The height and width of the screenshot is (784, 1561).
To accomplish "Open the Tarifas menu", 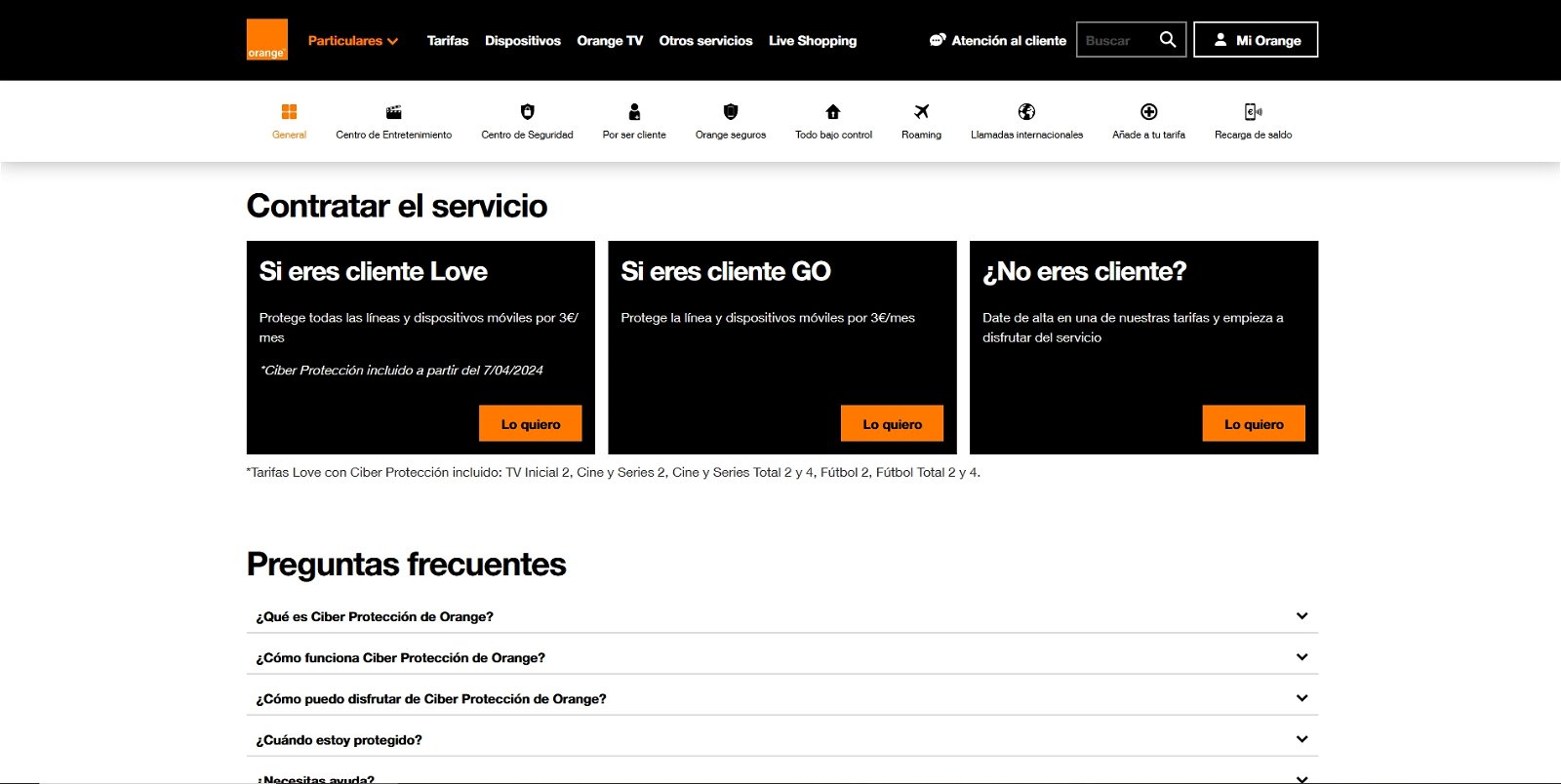I will [448, 41].
